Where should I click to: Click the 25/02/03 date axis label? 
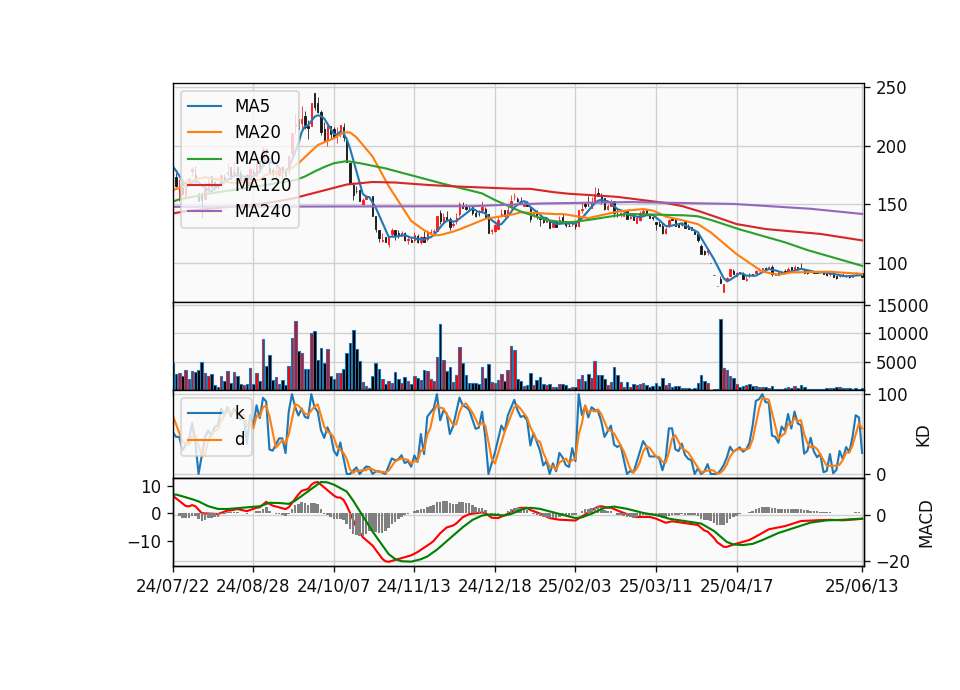tap(575, 586)
